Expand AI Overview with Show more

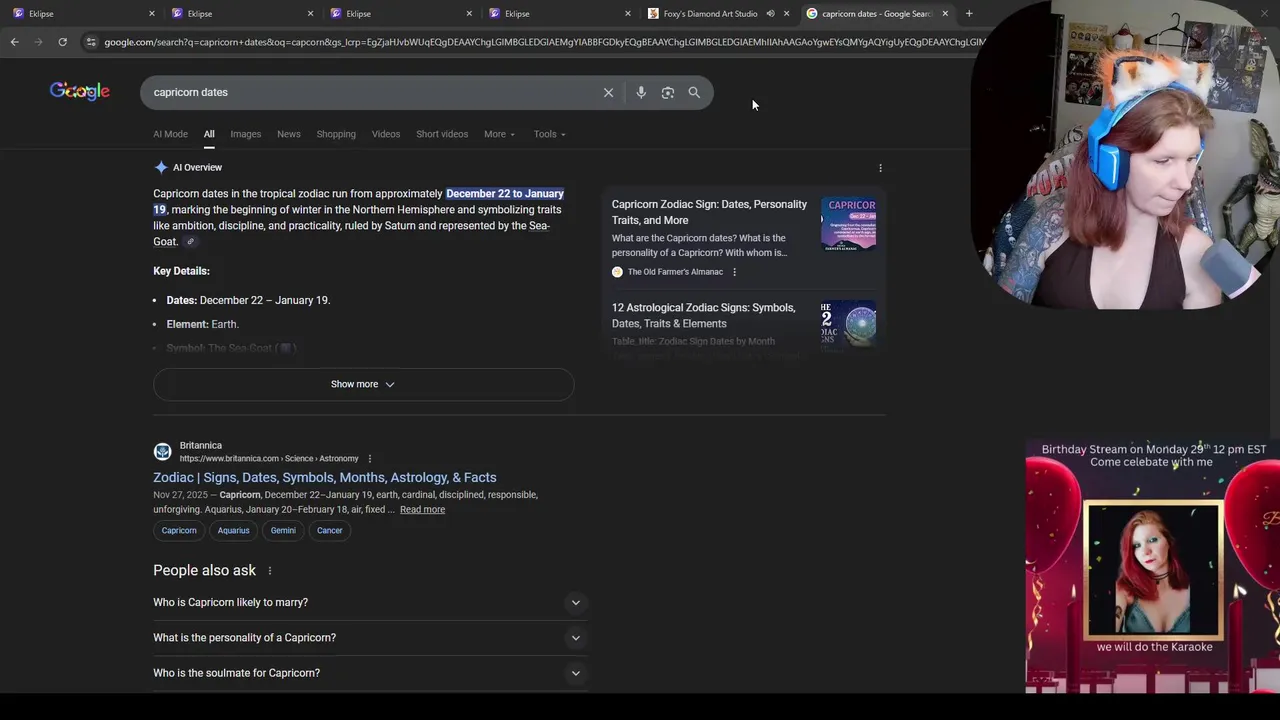click(x=363, y=384)
